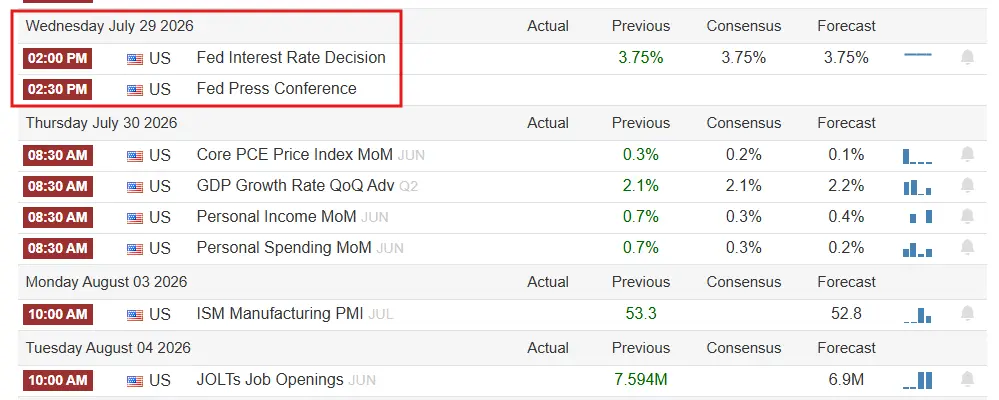View mini chart for Personal Spending MoM

[917, 249]
